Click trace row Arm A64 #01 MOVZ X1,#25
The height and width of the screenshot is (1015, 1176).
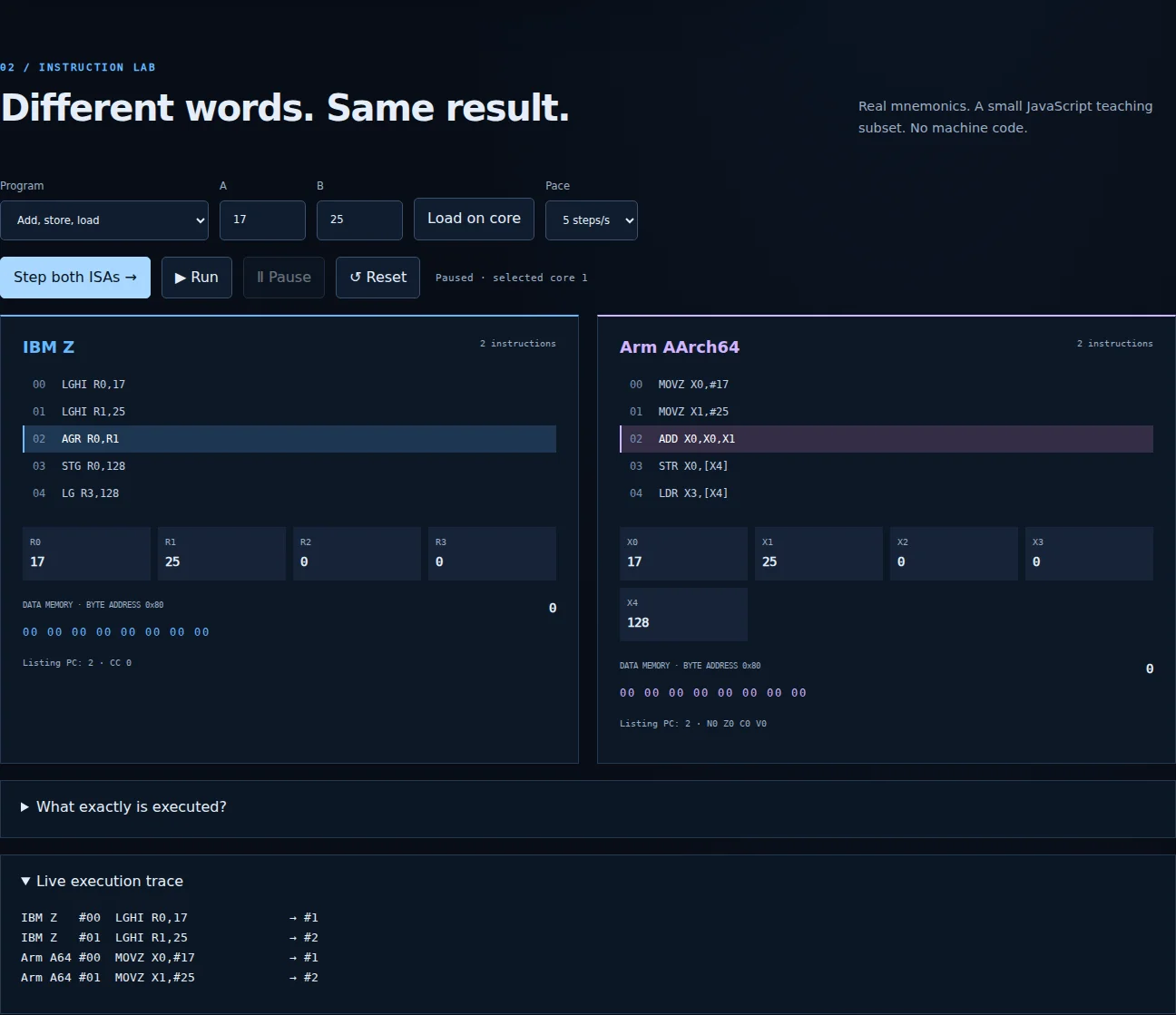pos(170,978)
